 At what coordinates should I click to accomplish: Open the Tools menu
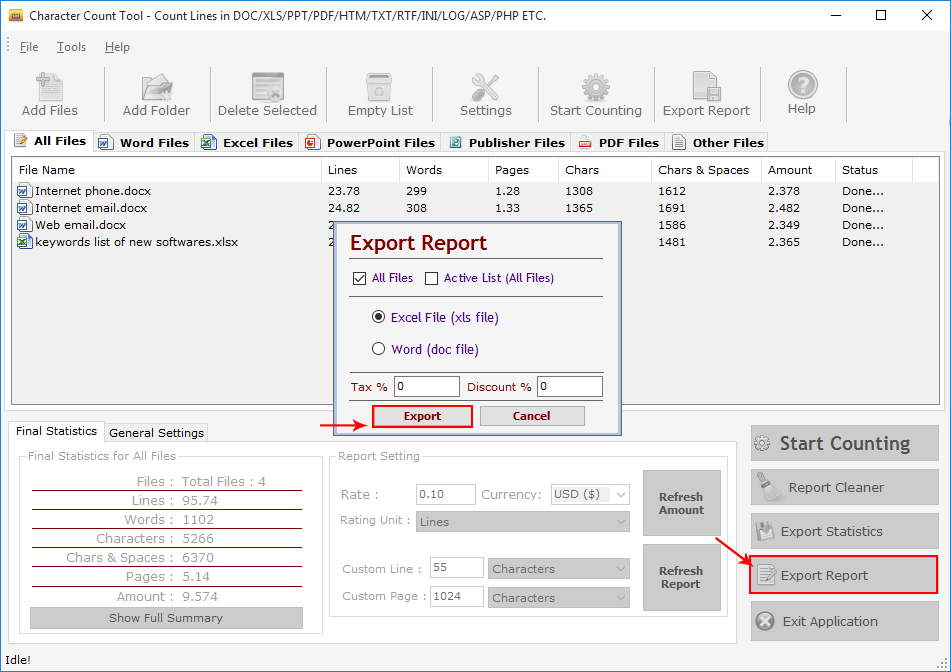point(72,47)
